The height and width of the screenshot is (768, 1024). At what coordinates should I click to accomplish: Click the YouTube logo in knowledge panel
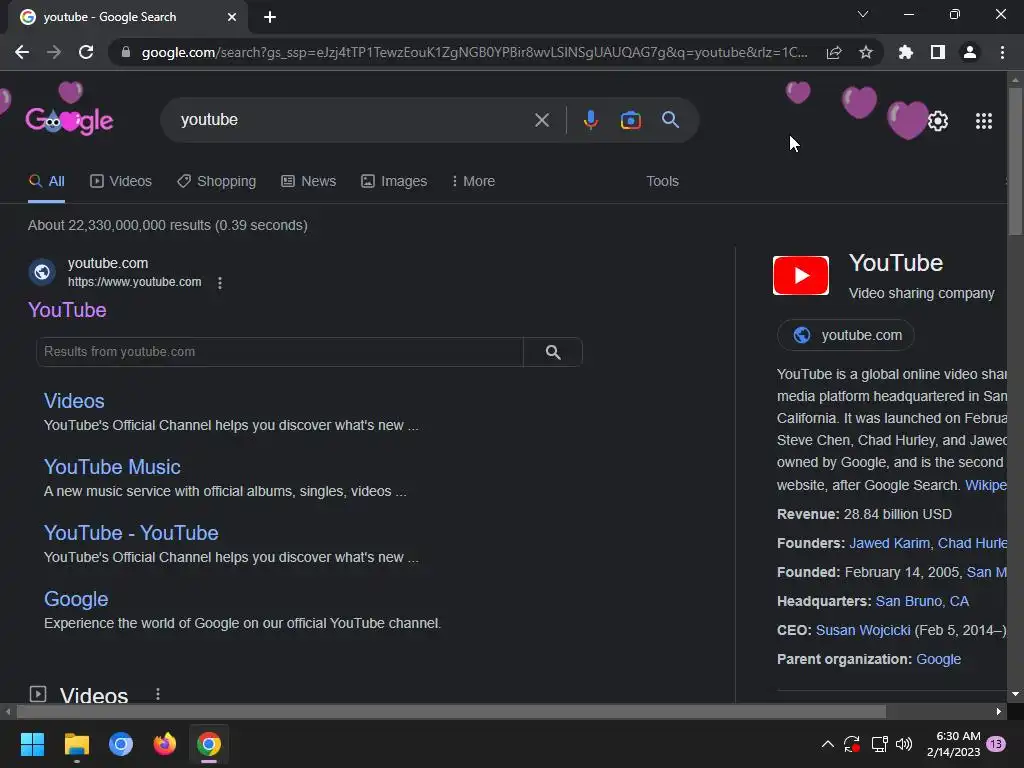pos(801,276)
